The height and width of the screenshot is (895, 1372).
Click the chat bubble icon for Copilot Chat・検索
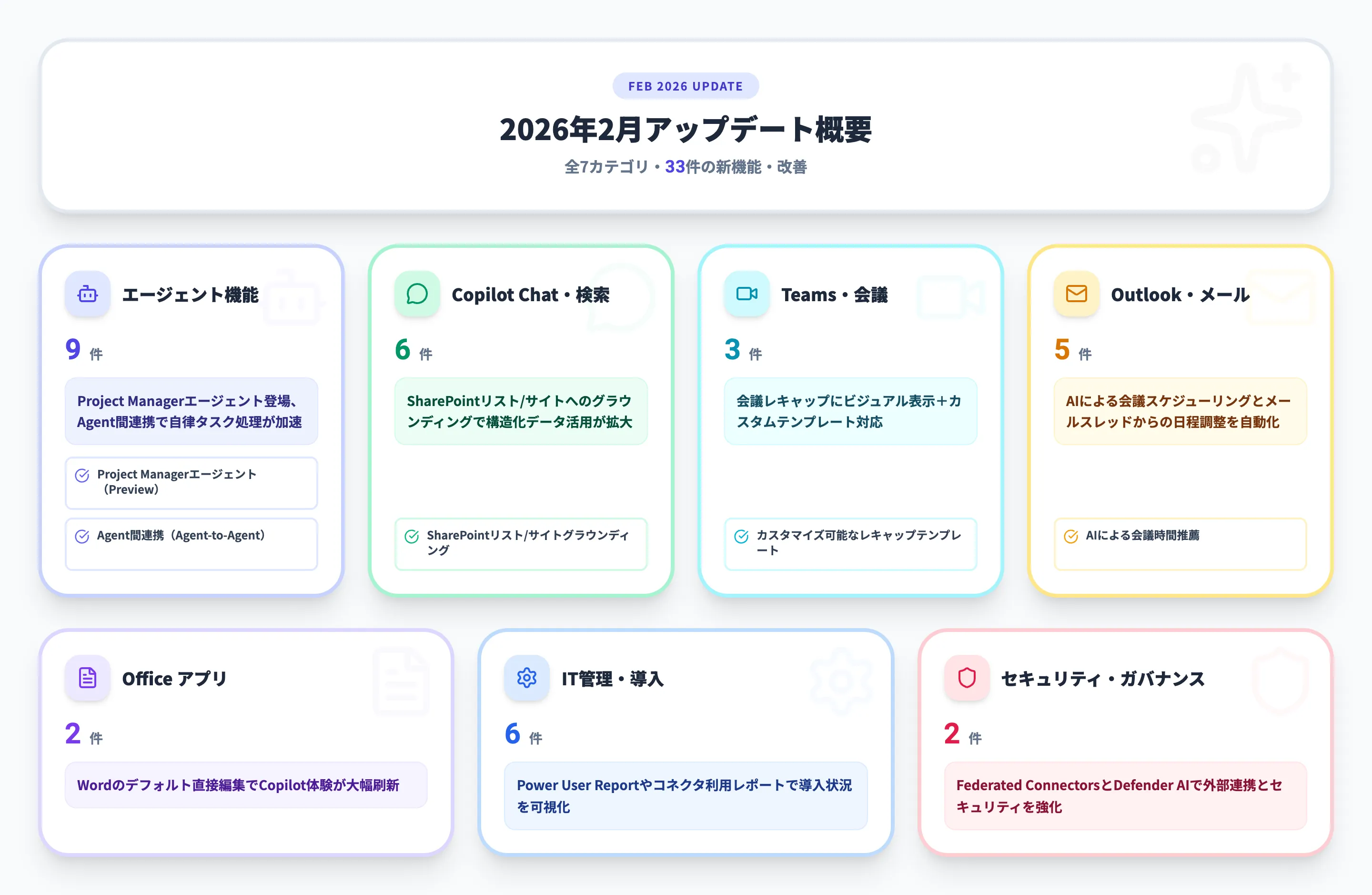coord(416,295)
